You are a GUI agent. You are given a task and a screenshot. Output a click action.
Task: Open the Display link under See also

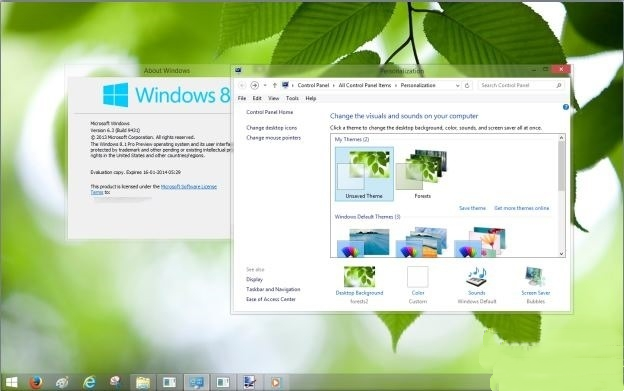(254, 279)
